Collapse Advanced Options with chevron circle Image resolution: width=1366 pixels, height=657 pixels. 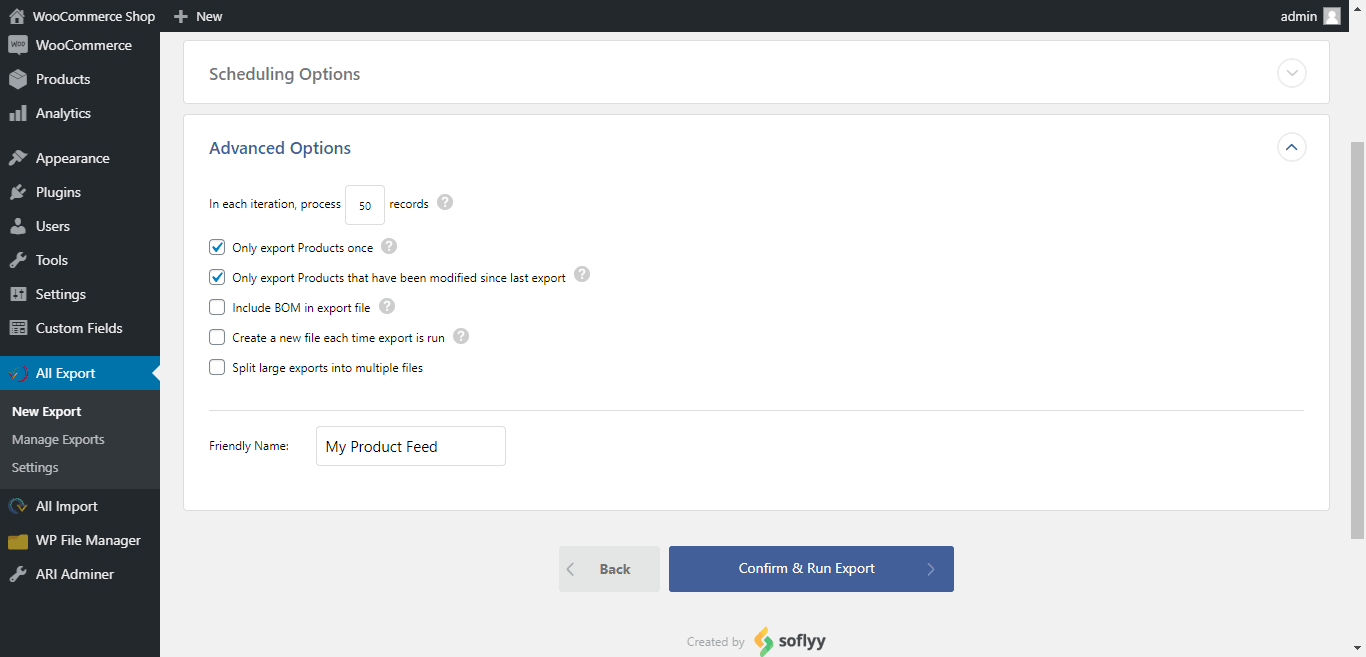pyautogui.click(x=1292, y=147)
